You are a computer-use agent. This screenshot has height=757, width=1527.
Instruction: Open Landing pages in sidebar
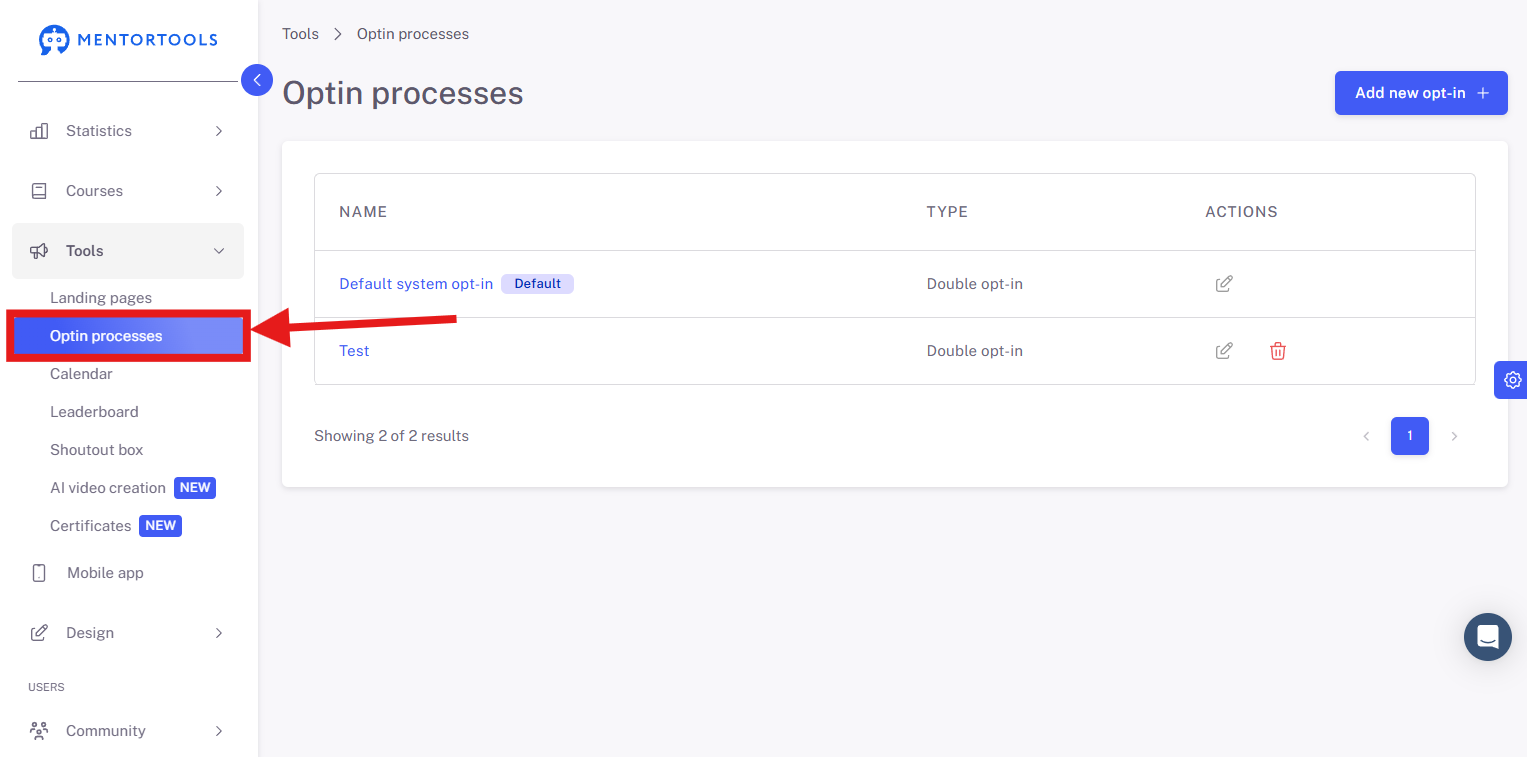pos(101,298)
